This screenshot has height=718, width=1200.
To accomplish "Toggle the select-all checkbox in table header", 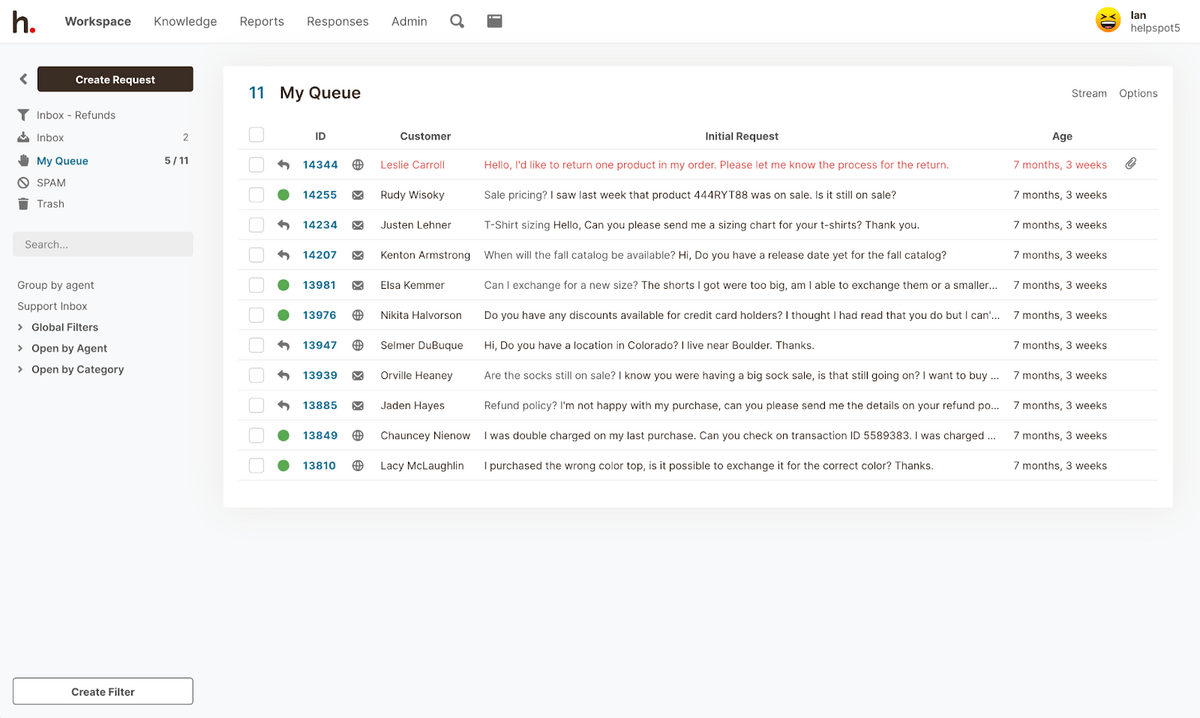I will (256, 135).
